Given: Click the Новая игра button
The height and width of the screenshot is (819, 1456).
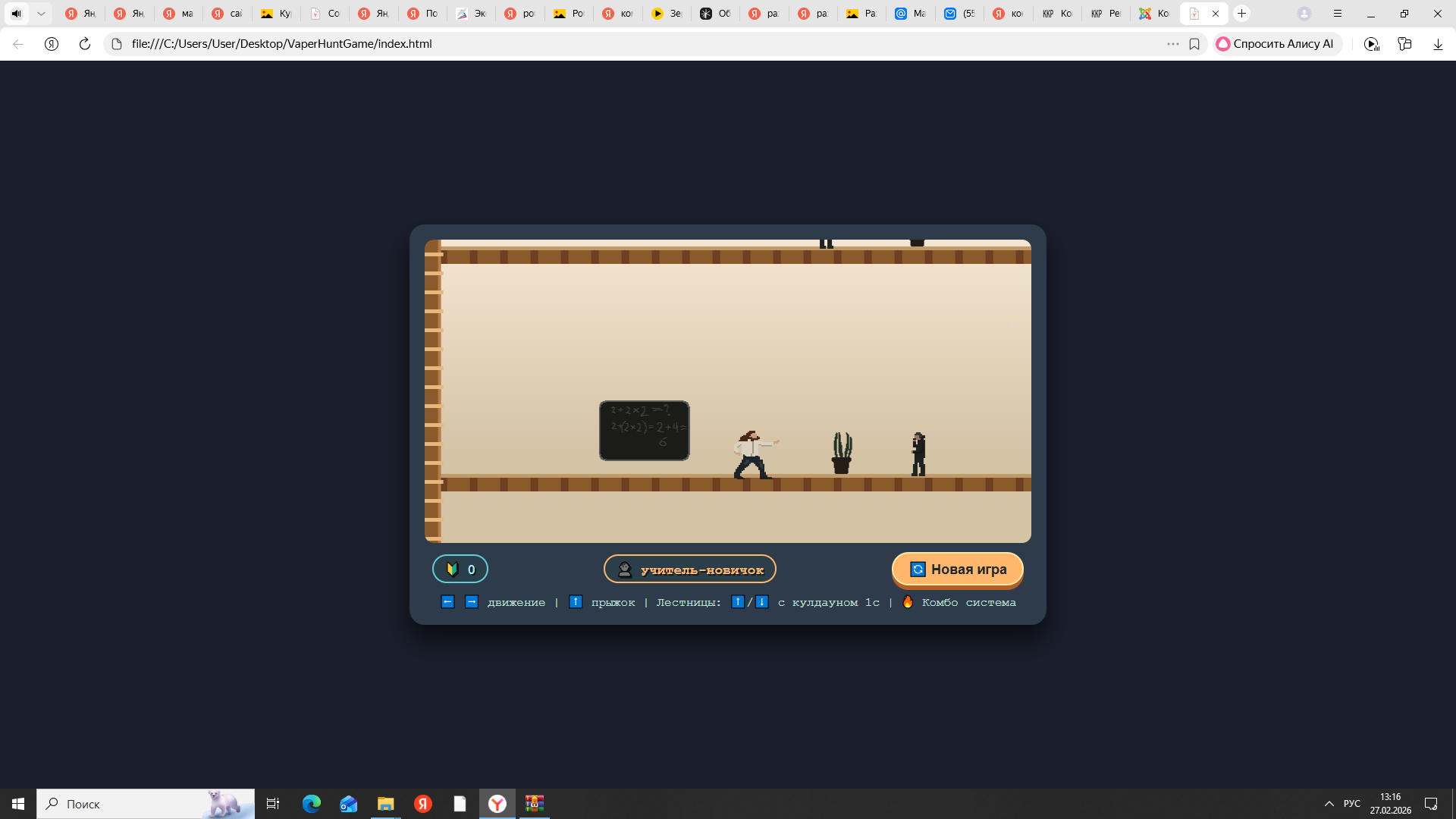Looking at the screenshot, I should (957, 570).
